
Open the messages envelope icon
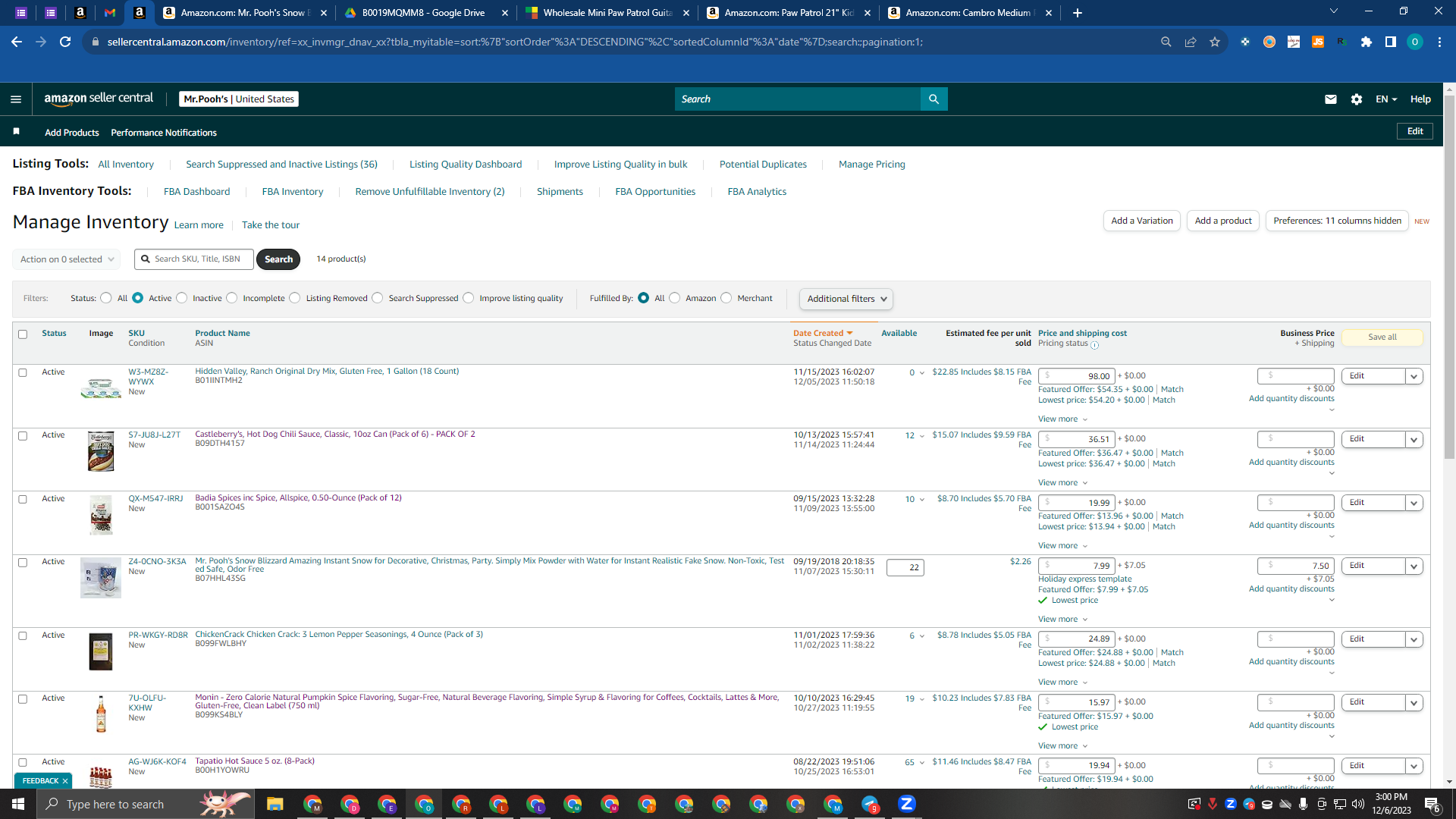[1330, 99]
